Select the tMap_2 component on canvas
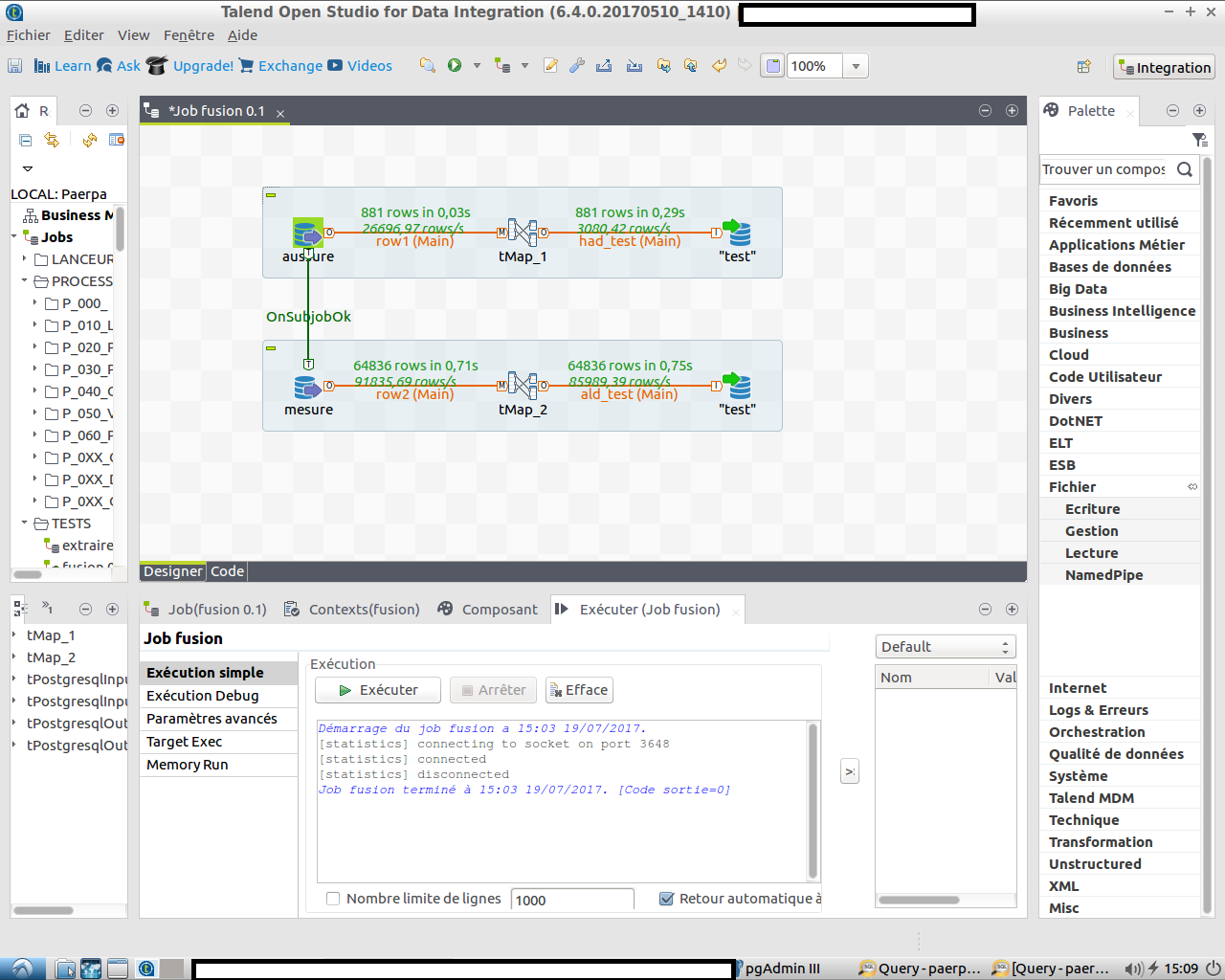Viewport: 1225px width, 980px height. [523, 386]
